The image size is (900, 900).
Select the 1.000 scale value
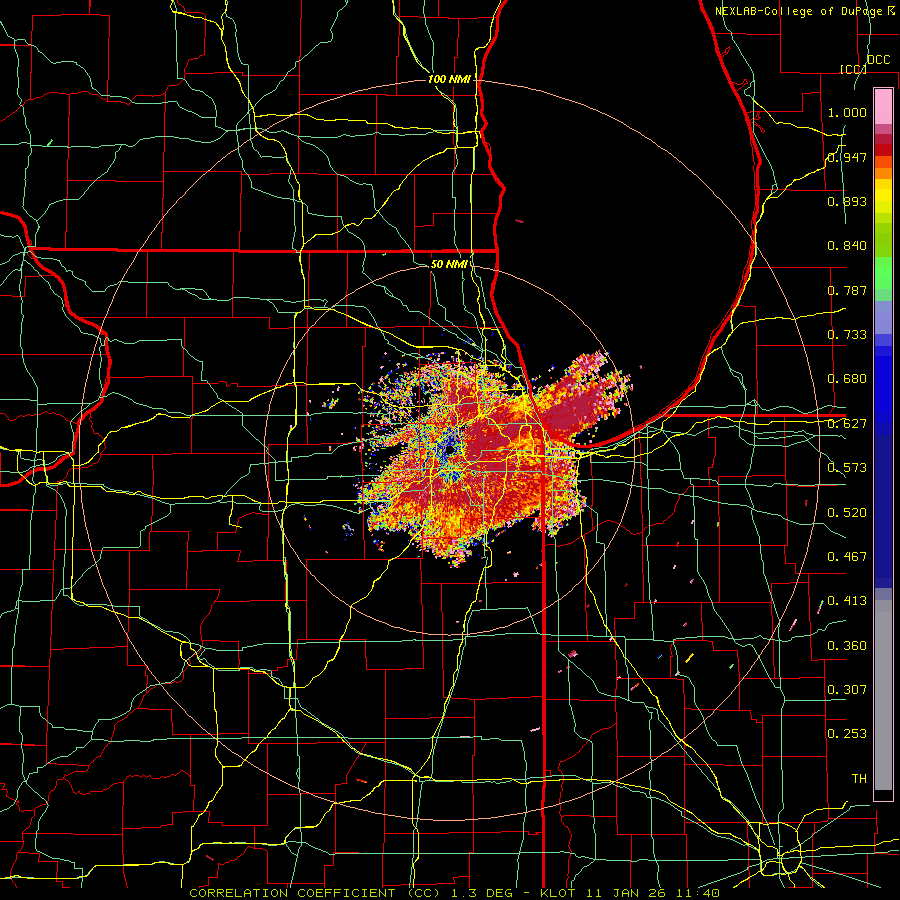(x=847, y=112)
